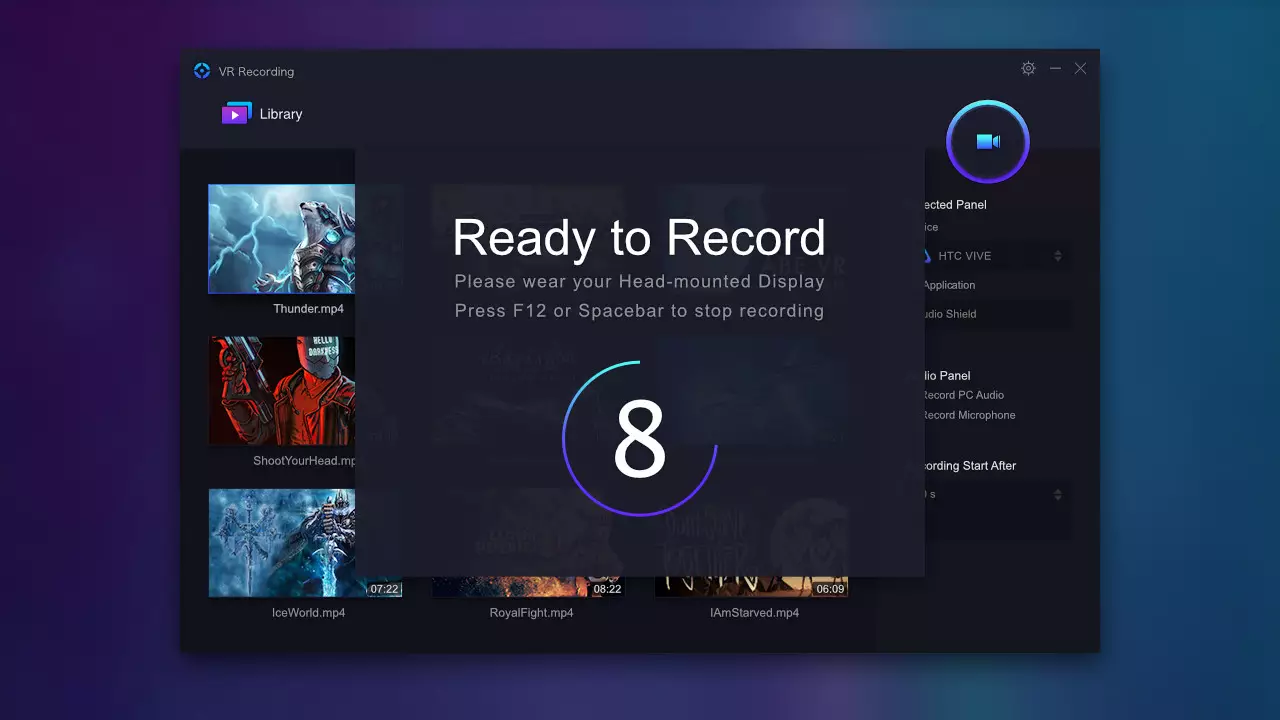Image resolution: width=1280 pixels, height=720 pixels.
Task: Click the VR Recording title text
Action: (256, 71)
